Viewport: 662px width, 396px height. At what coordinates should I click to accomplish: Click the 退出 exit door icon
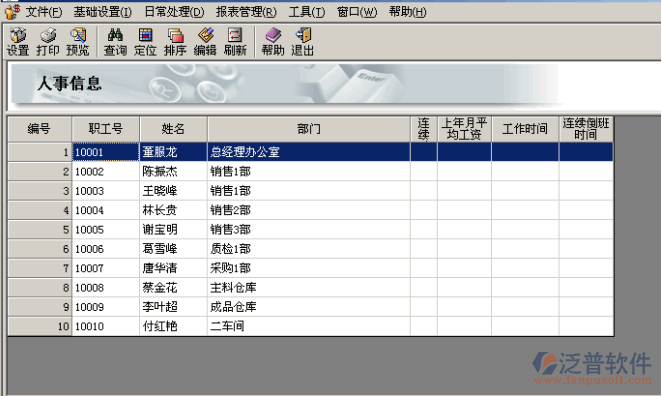[303, 42]
